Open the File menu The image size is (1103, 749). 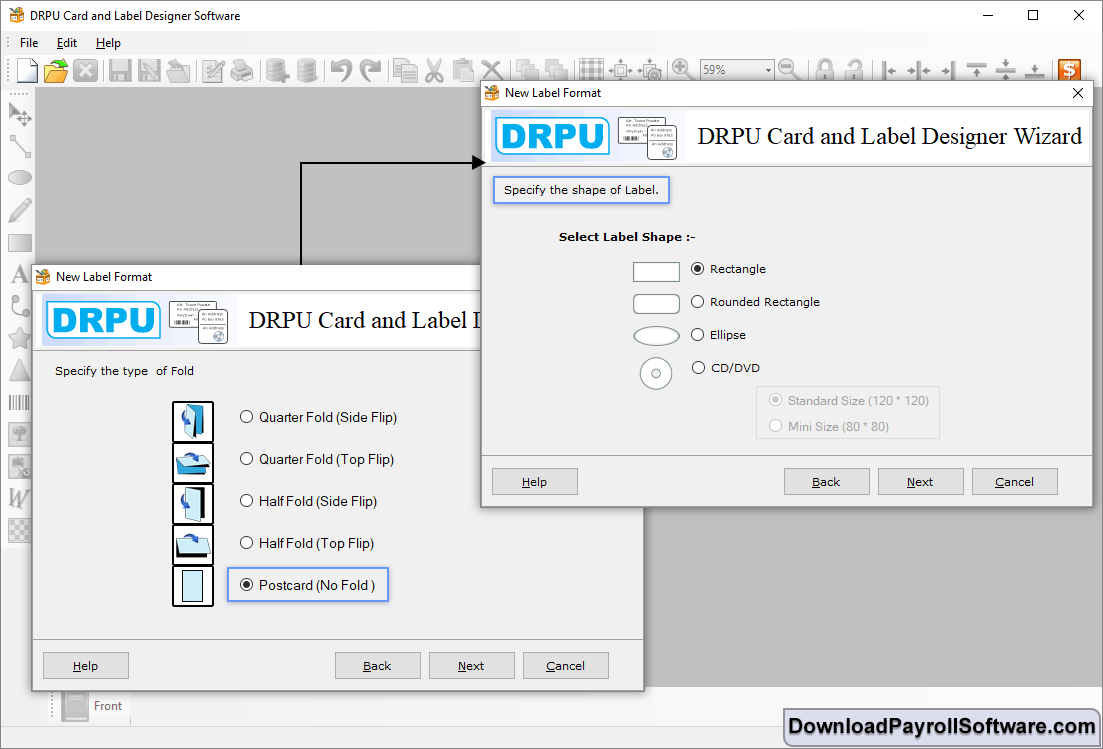pos(29,43)
